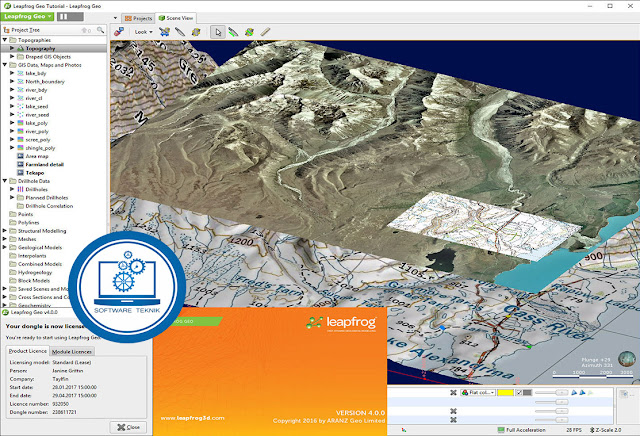Click the river_seed points icon

[20, 115]
